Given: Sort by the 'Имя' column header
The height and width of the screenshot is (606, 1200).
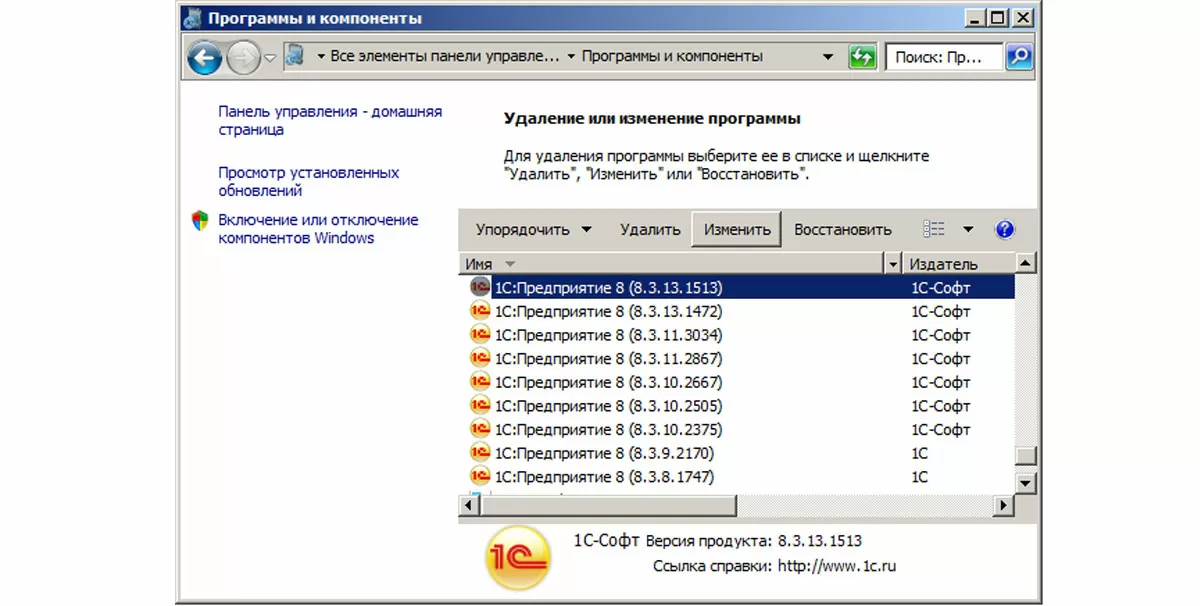Looking at the screenshot, I should point(672,264).
